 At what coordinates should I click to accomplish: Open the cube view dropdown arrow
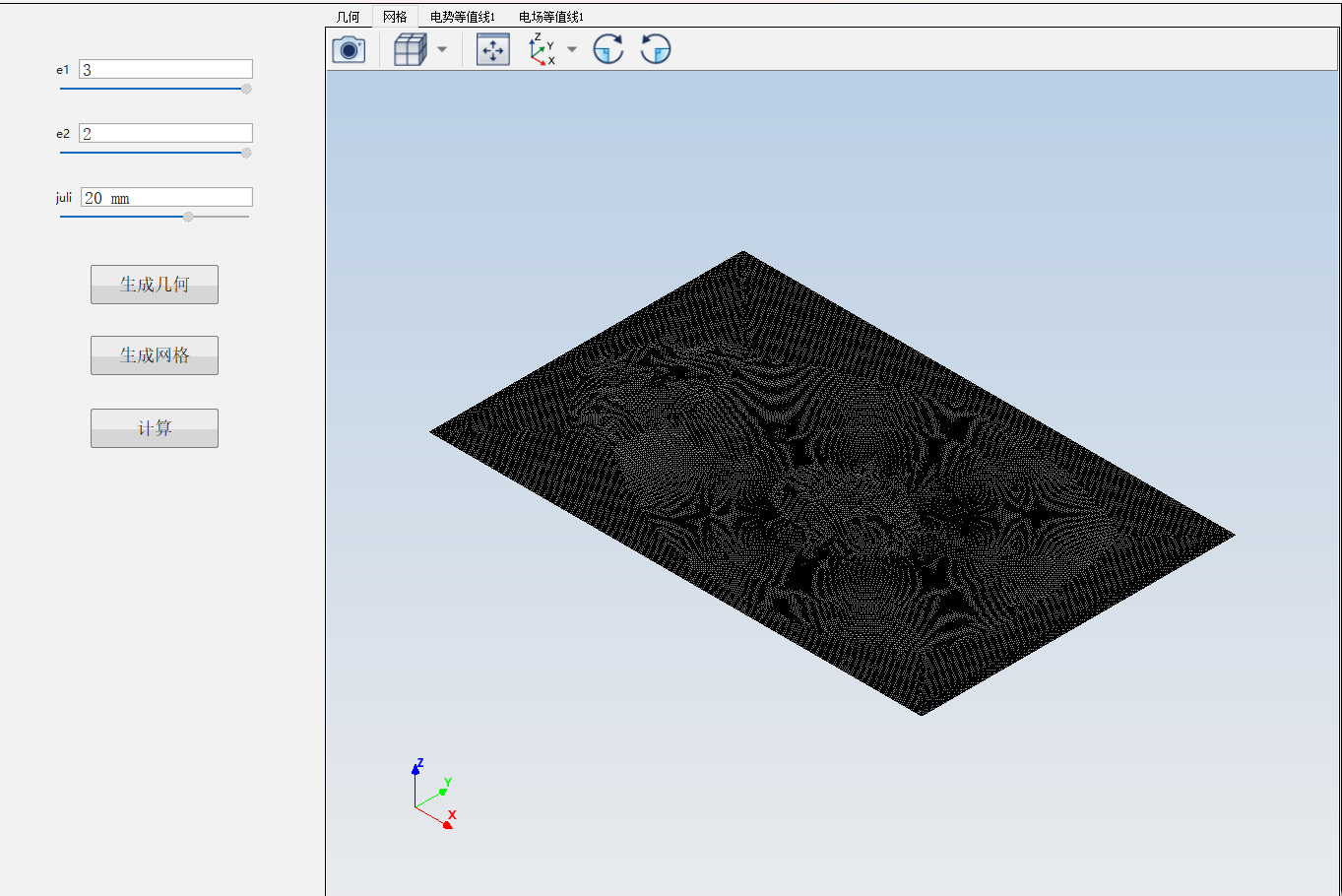point(442,49)
